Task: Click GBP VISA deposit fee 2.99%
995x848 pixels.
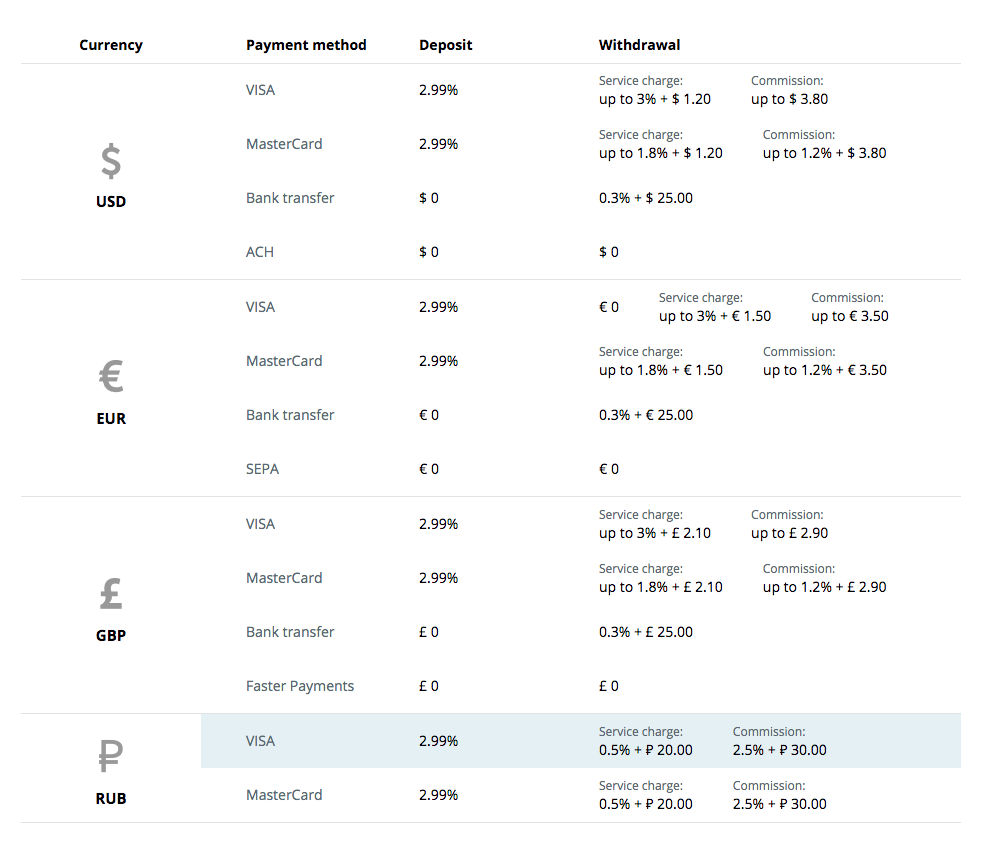Action: coord(438,524)
